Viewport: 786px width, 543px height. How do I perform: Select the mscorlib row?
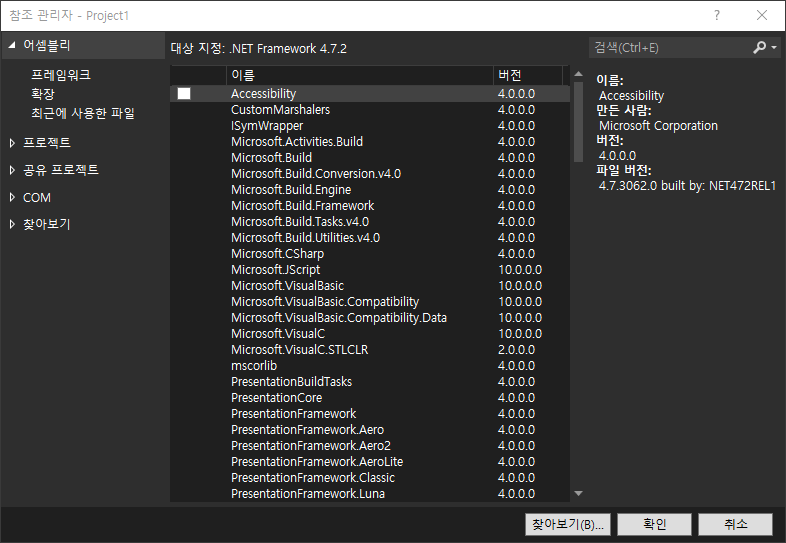(370, 366)
